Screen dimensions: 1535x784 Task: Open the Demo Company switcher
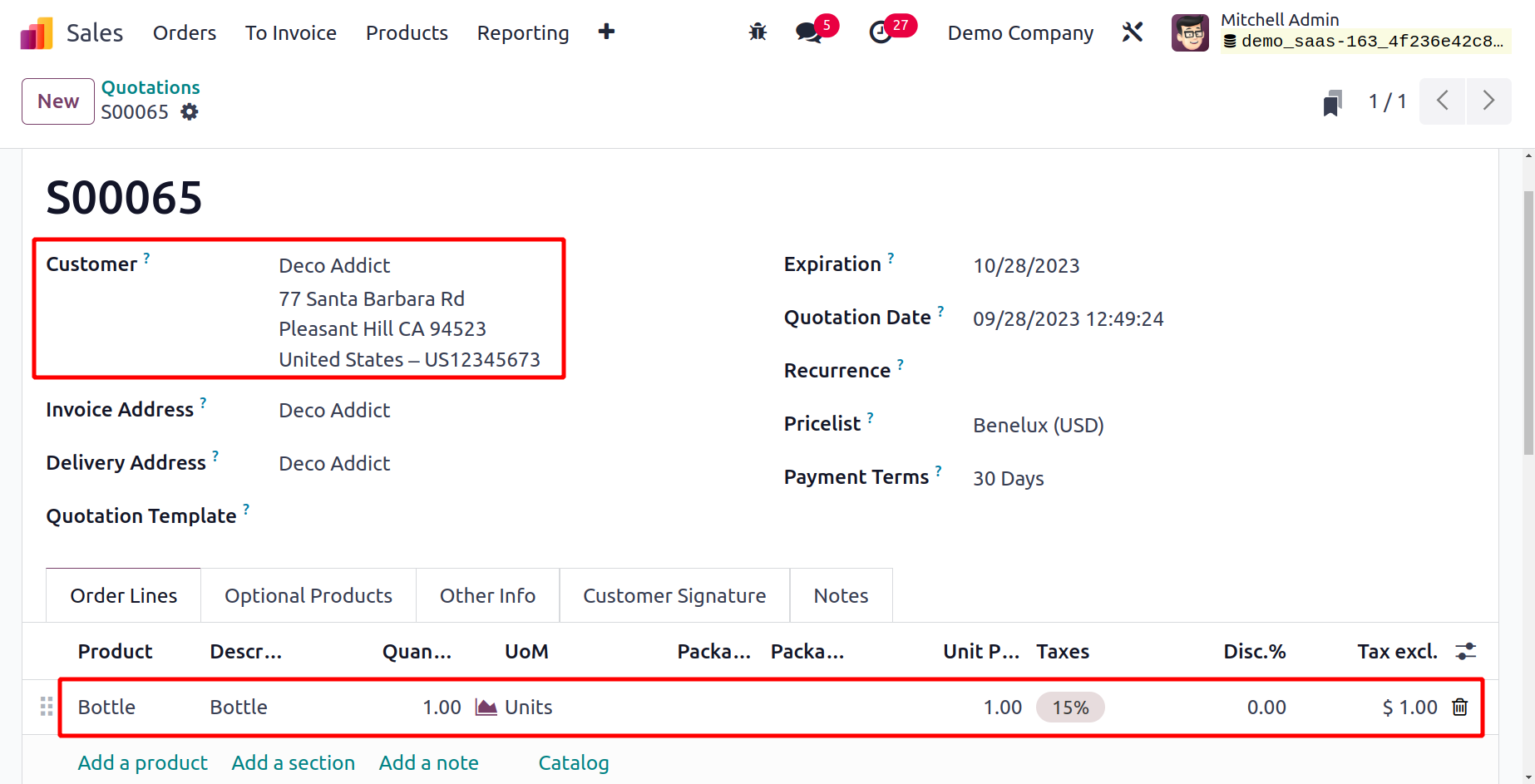coord(1020,33)
